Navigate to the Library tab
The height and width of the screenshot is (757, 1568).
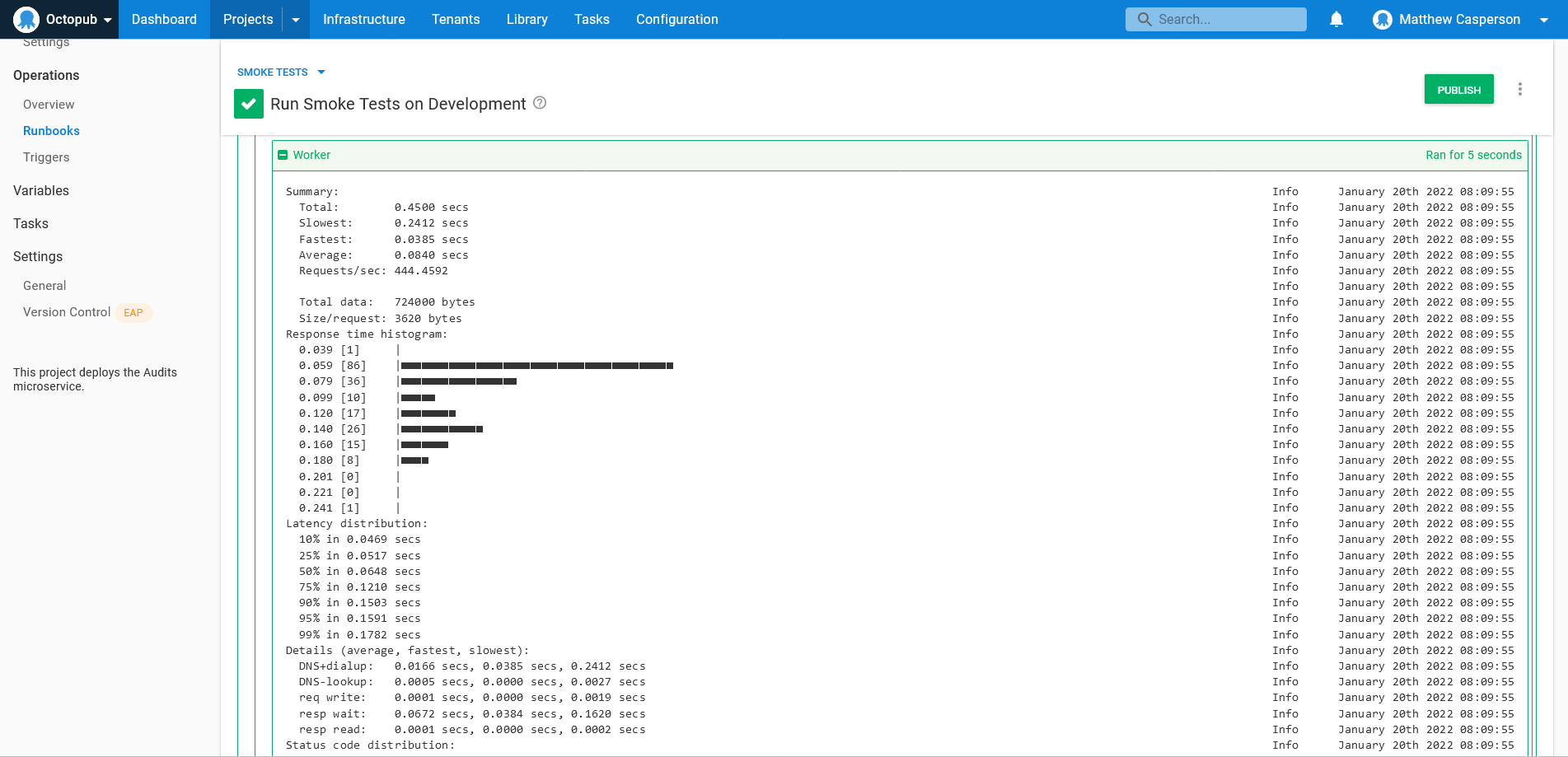point(527,19)
